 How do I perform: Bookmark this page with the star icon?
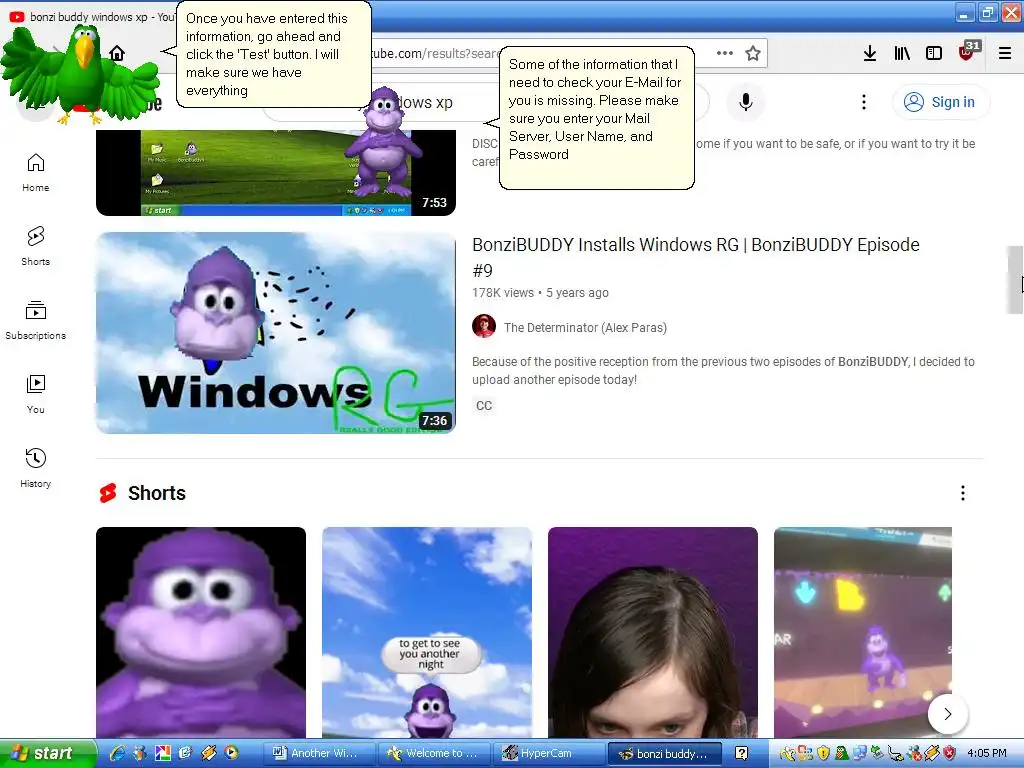(x=753, y=53)
